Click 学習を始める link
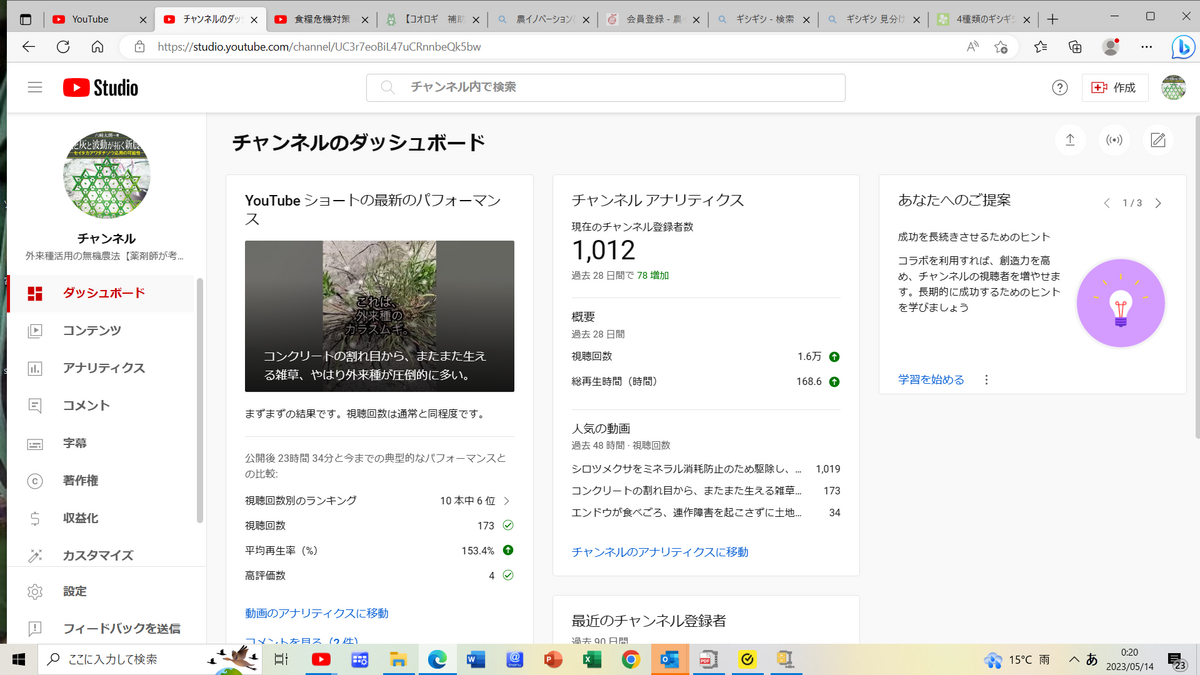Viewport: 1200px width, 675px height. click(x=931, y=380)
